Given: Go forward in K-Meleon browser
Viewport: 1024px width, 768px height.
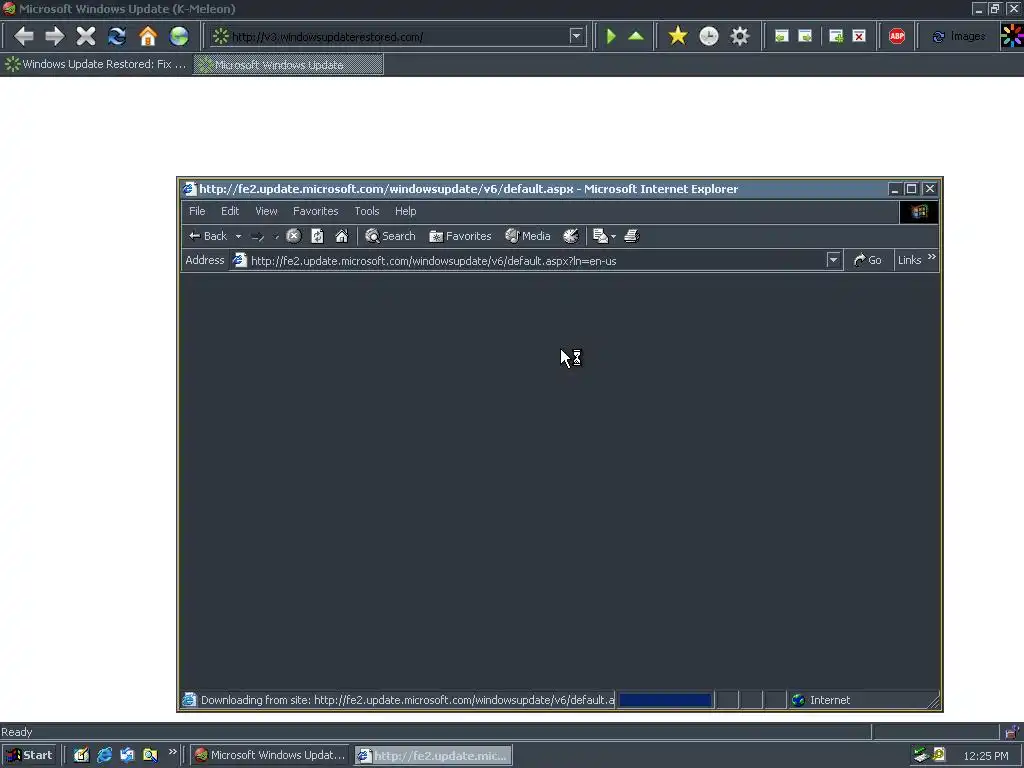Looking at the screenshot, I should [55, 36].
